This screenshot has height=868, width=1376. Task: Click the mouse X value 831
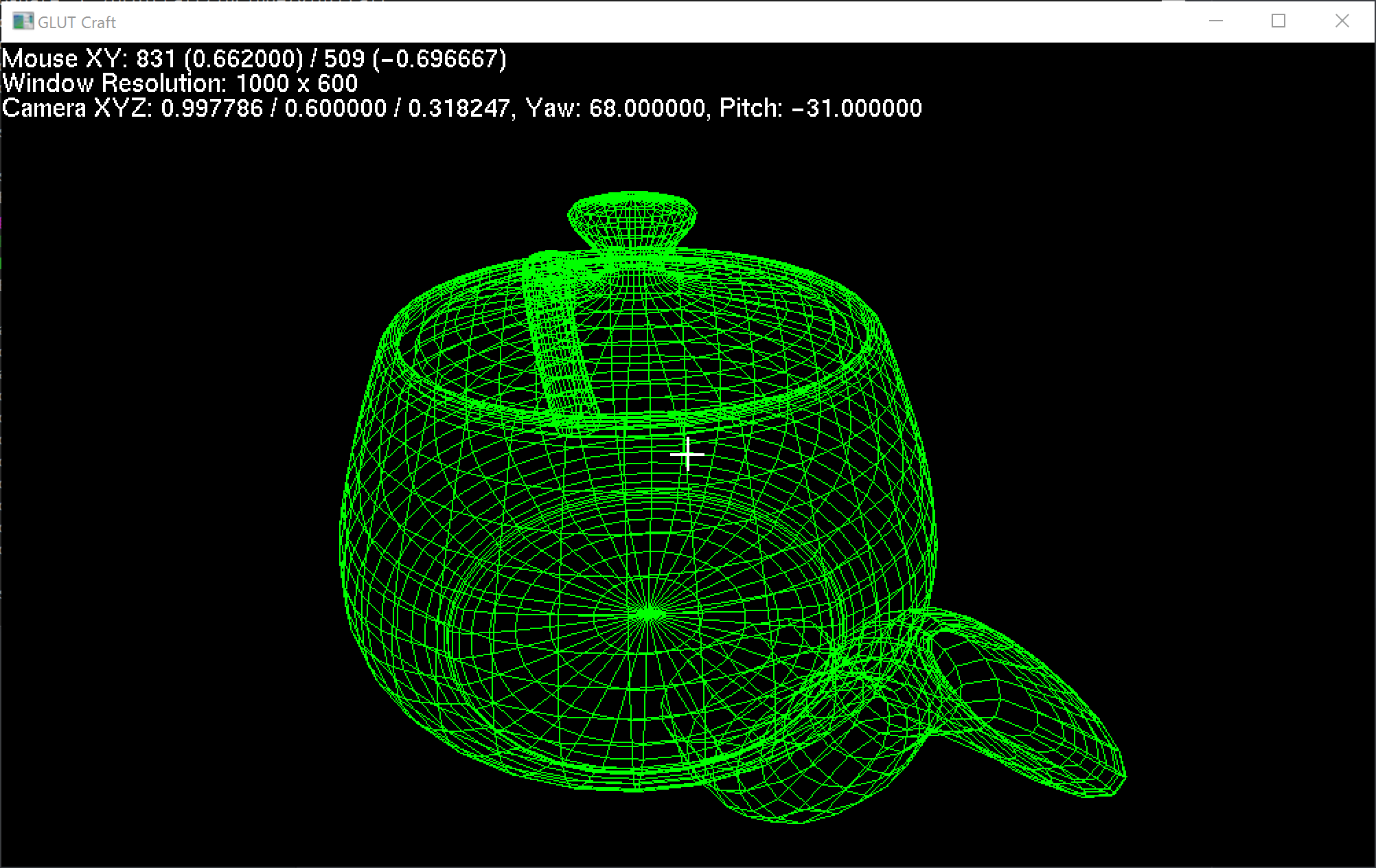pyautogui.click(x=157, y=59)
